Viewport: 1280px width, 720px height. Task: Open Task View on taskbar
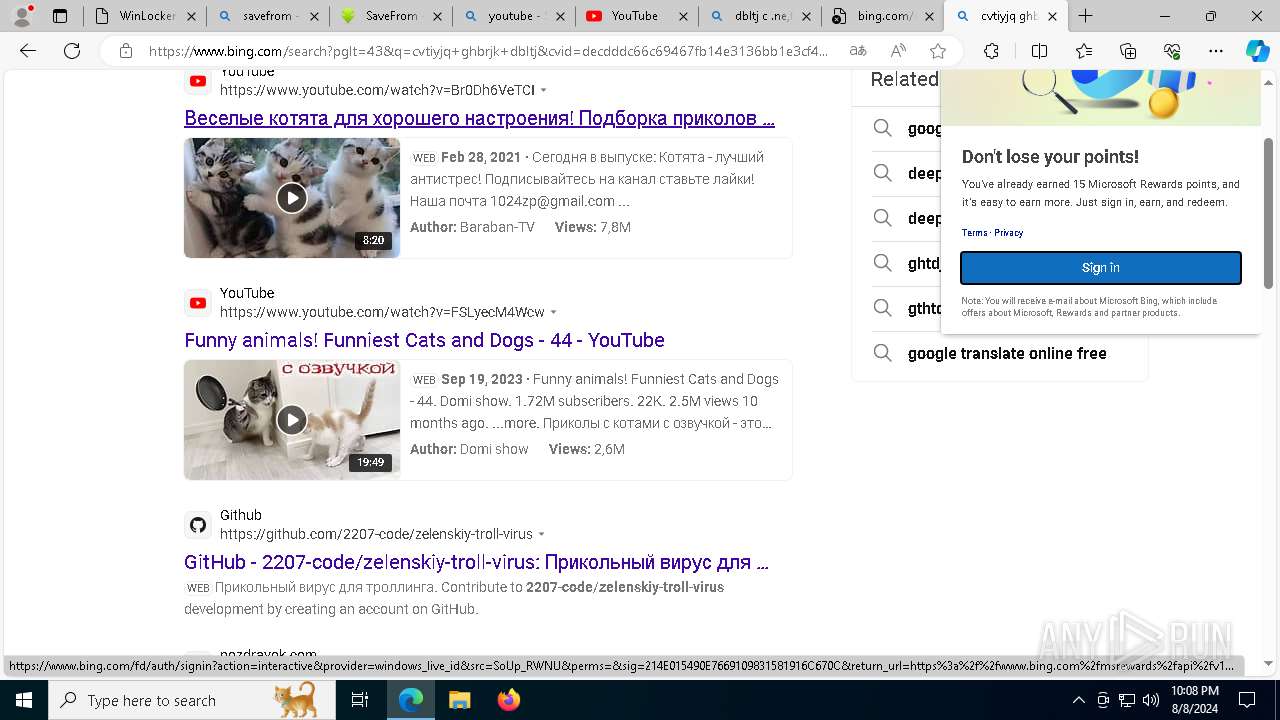click(360, 700)
